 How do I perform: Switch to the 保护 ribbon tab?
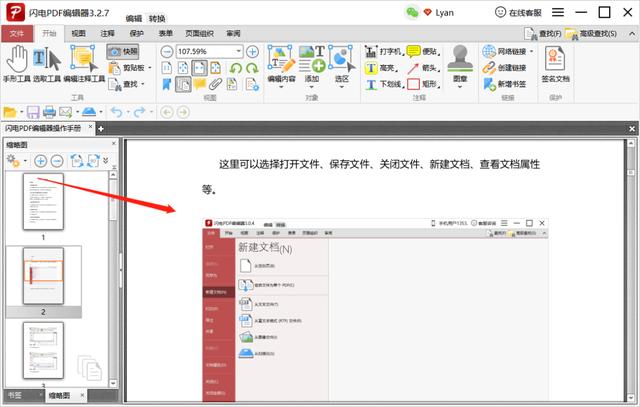point(136,34)
